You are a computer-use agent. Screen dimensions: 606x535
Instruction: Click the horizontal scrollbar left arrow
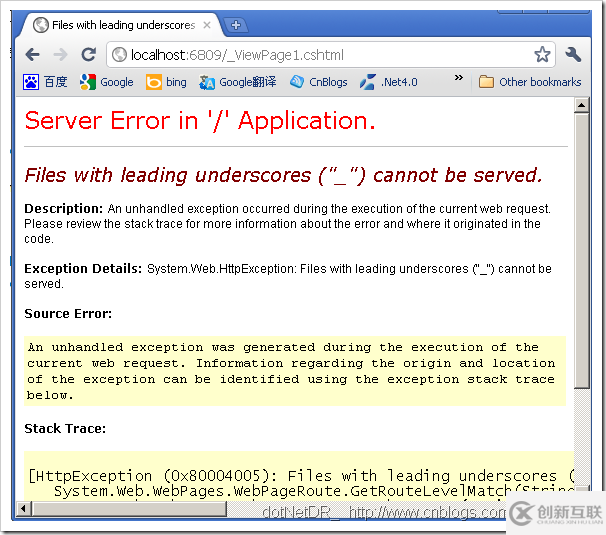click(x=24, y=508)
